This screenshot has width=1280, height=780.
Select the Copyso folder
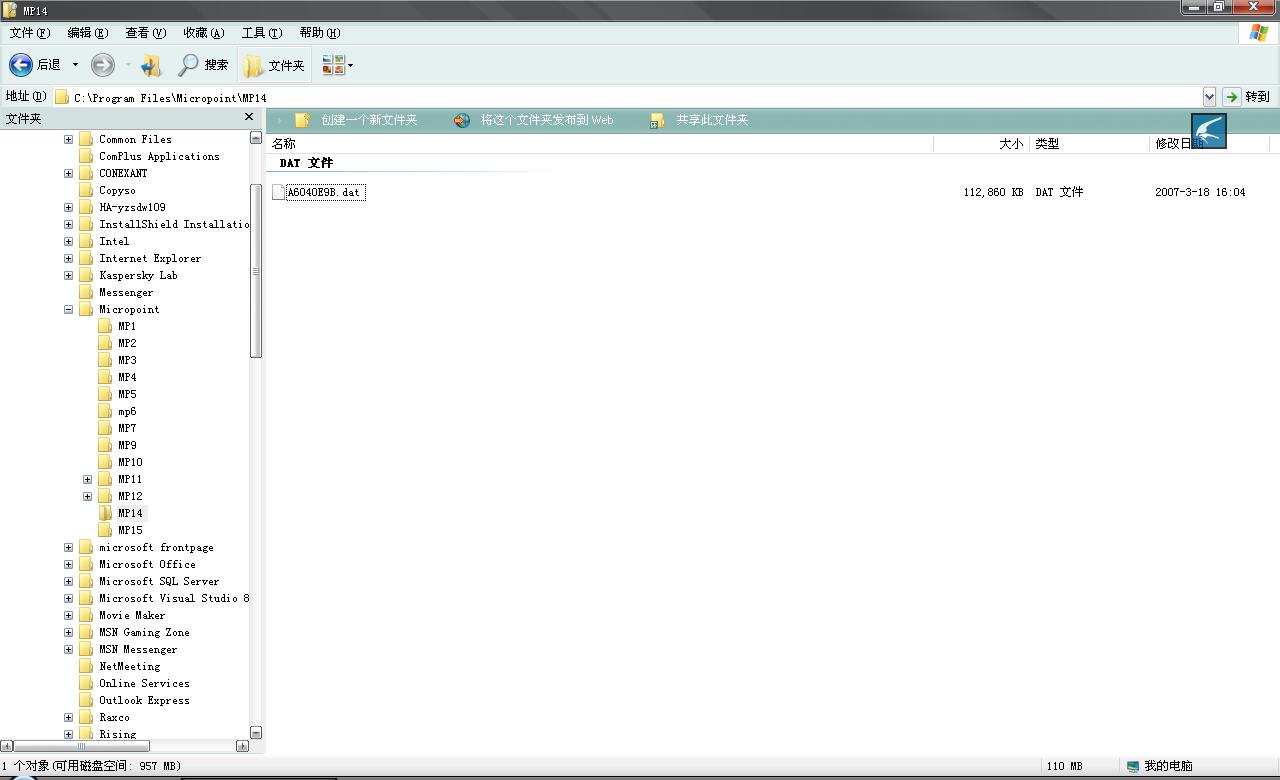pos(117,190)
